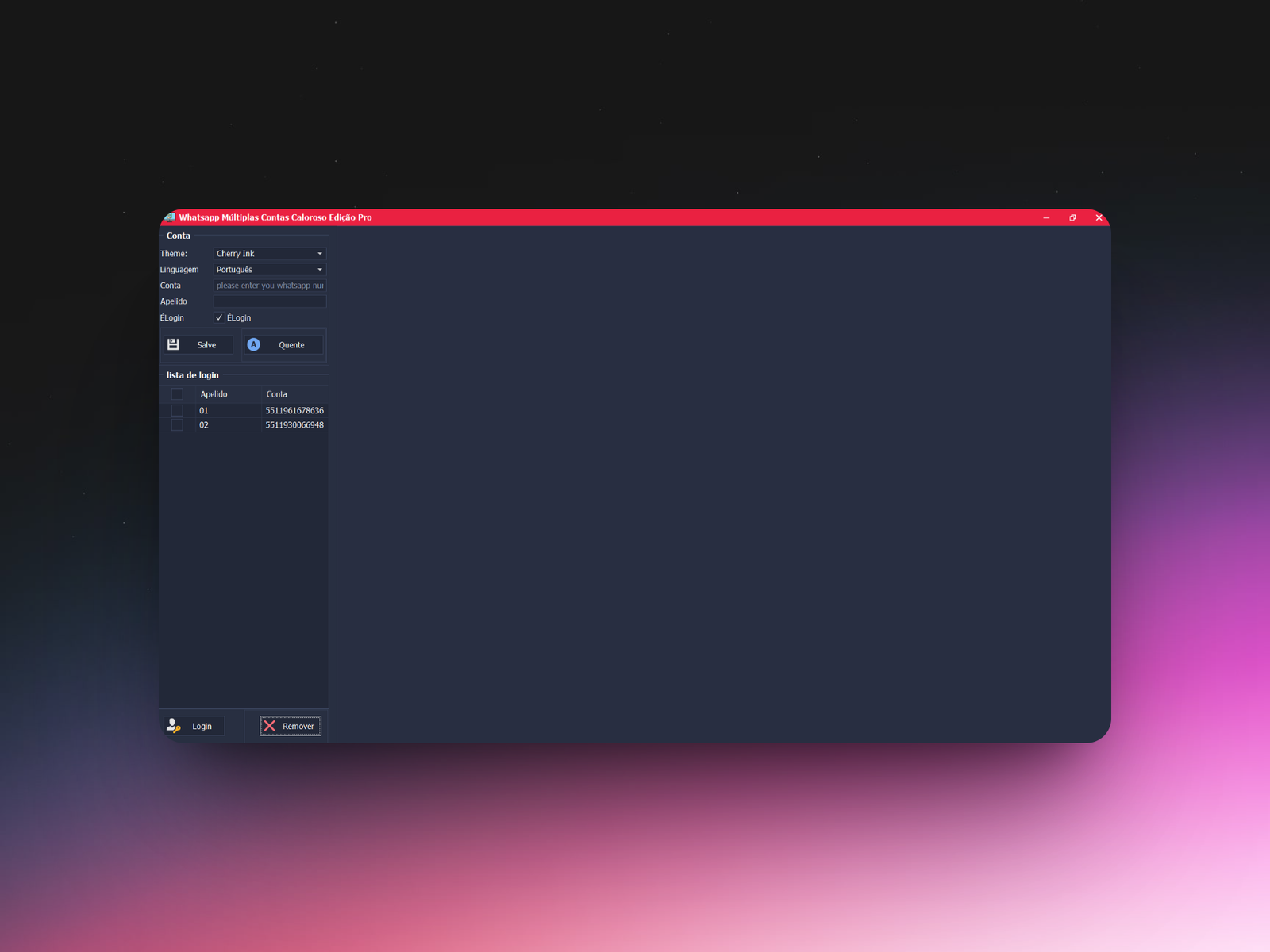Click the floppy disk Salve icon
The image size is (1270, 952).
[x=173, y=344]
